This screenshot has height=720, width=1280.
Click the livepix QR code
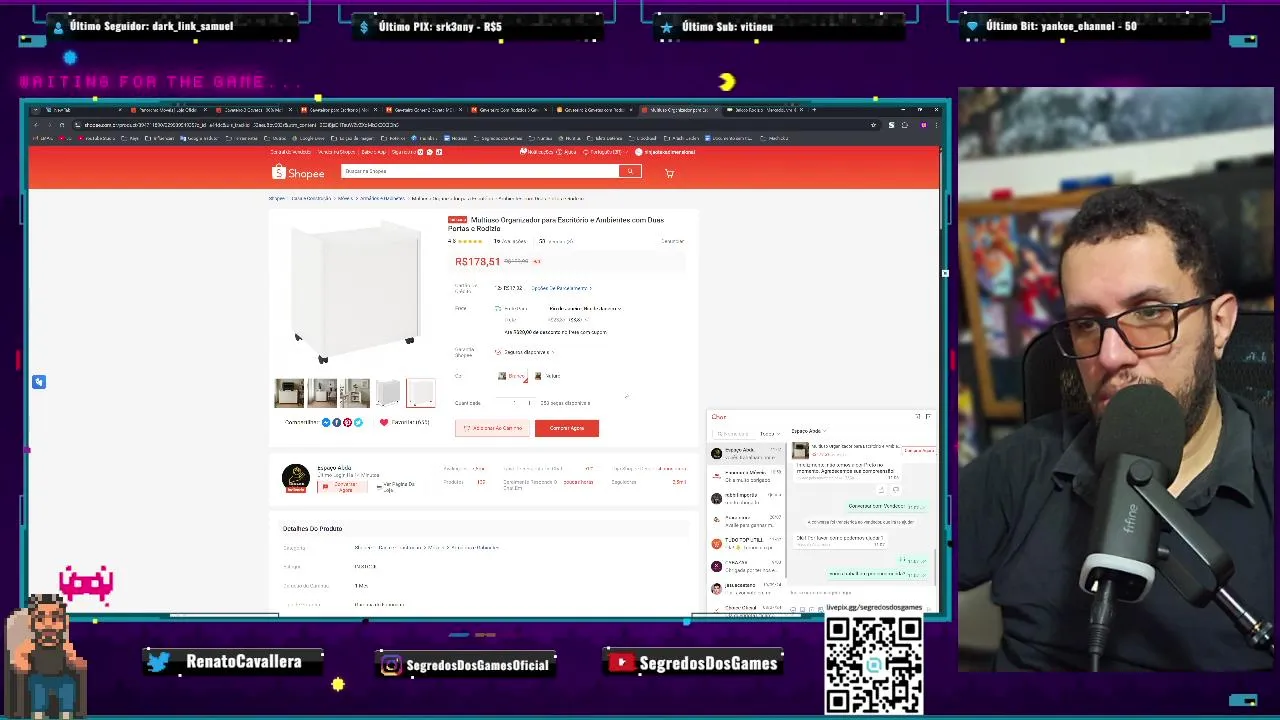pos(874,665)
